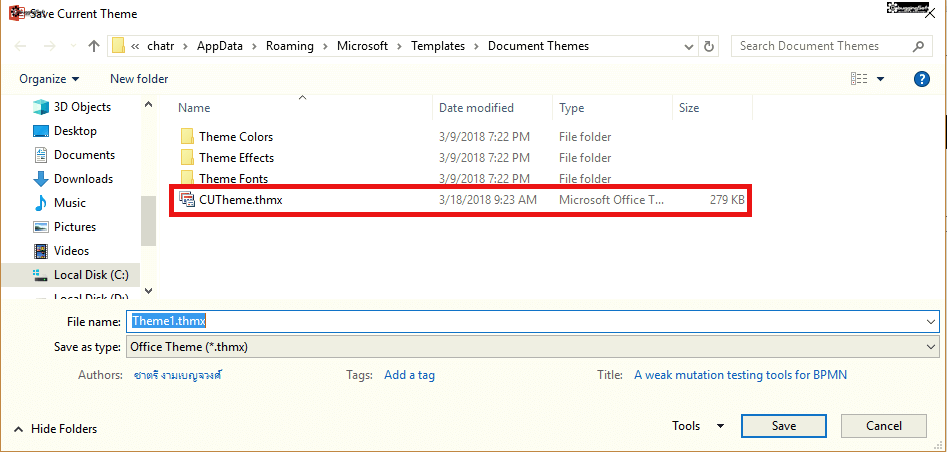Click the Help question mark icon

click(x=922, y=79)
